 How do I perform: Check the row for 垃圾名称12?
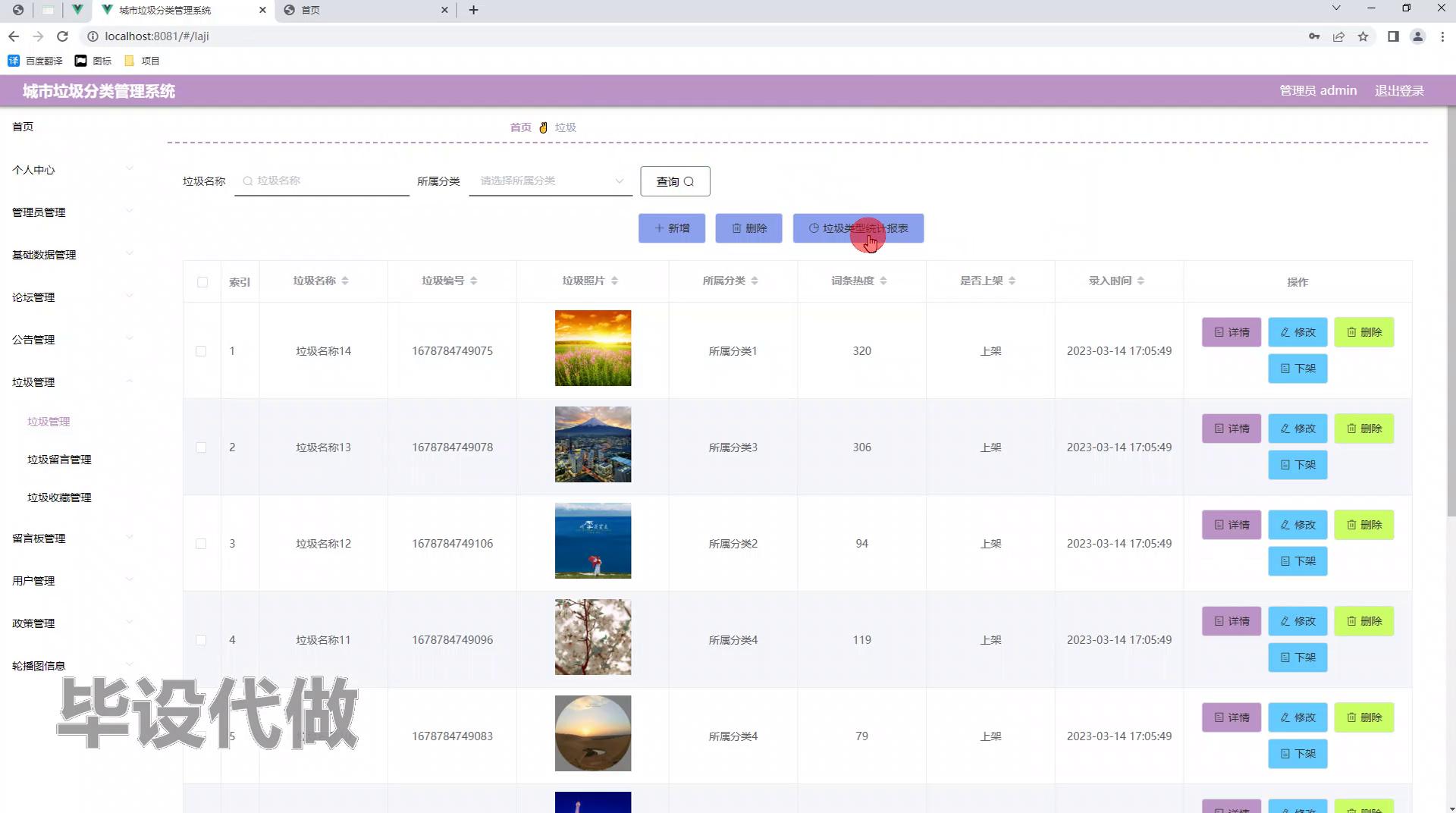[201, 544]
